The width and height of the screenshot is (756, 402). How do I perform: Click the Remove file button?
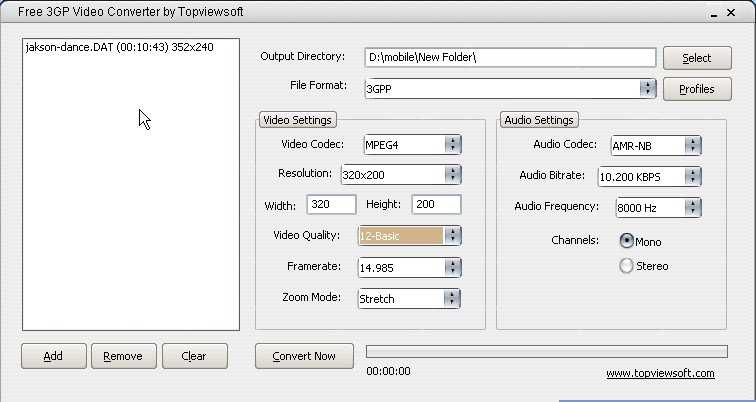(123, 356)
